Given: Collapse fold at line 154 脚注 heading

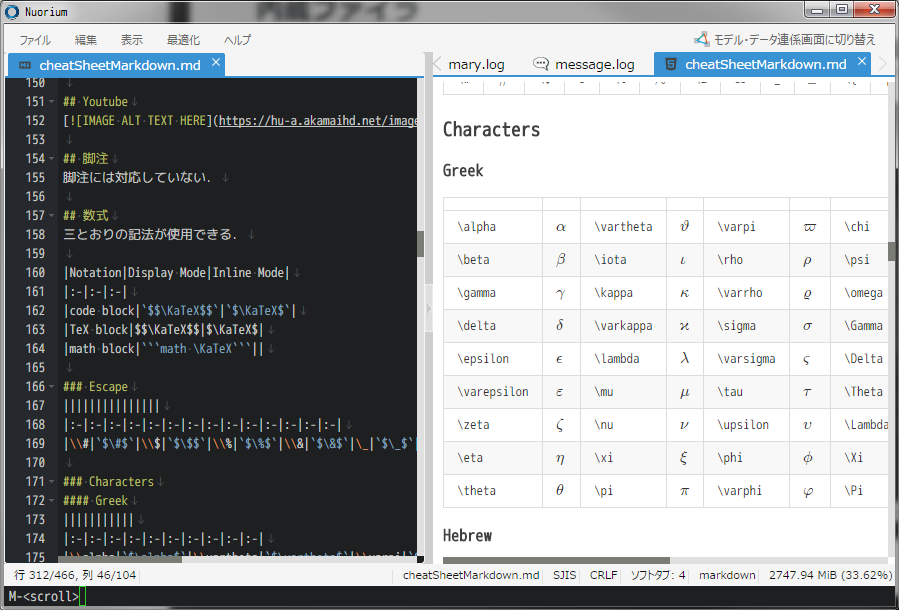Looking at the screenshot, I should click(52, 158).
